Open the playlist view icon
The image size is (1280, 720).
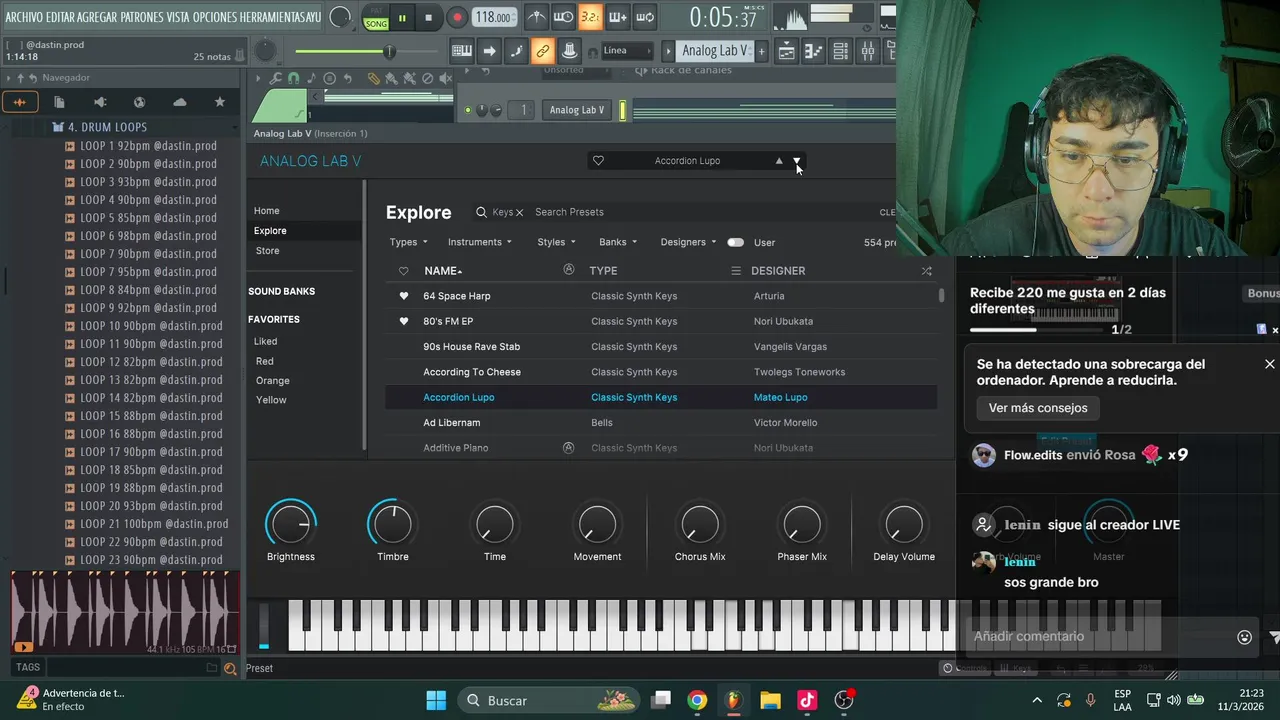[787, 51]
